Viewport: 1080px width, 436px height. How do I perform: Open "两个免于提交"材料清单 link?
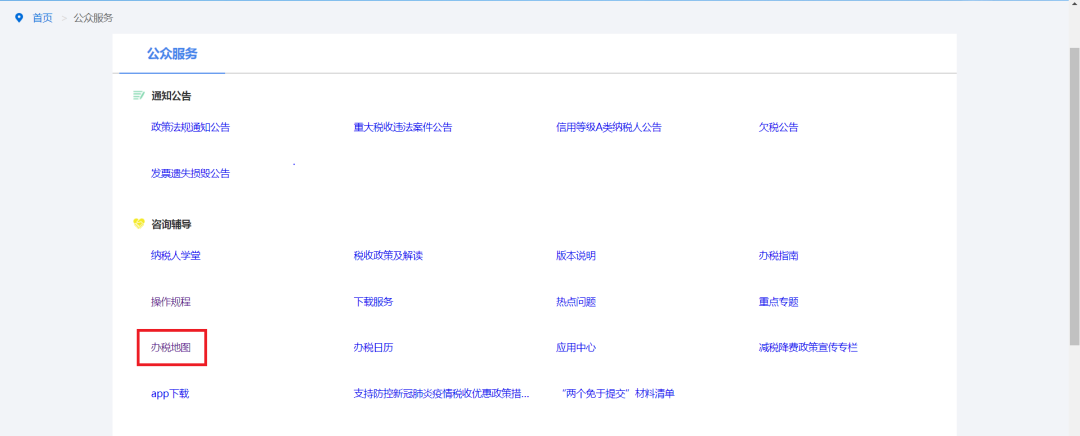point(618,394)
